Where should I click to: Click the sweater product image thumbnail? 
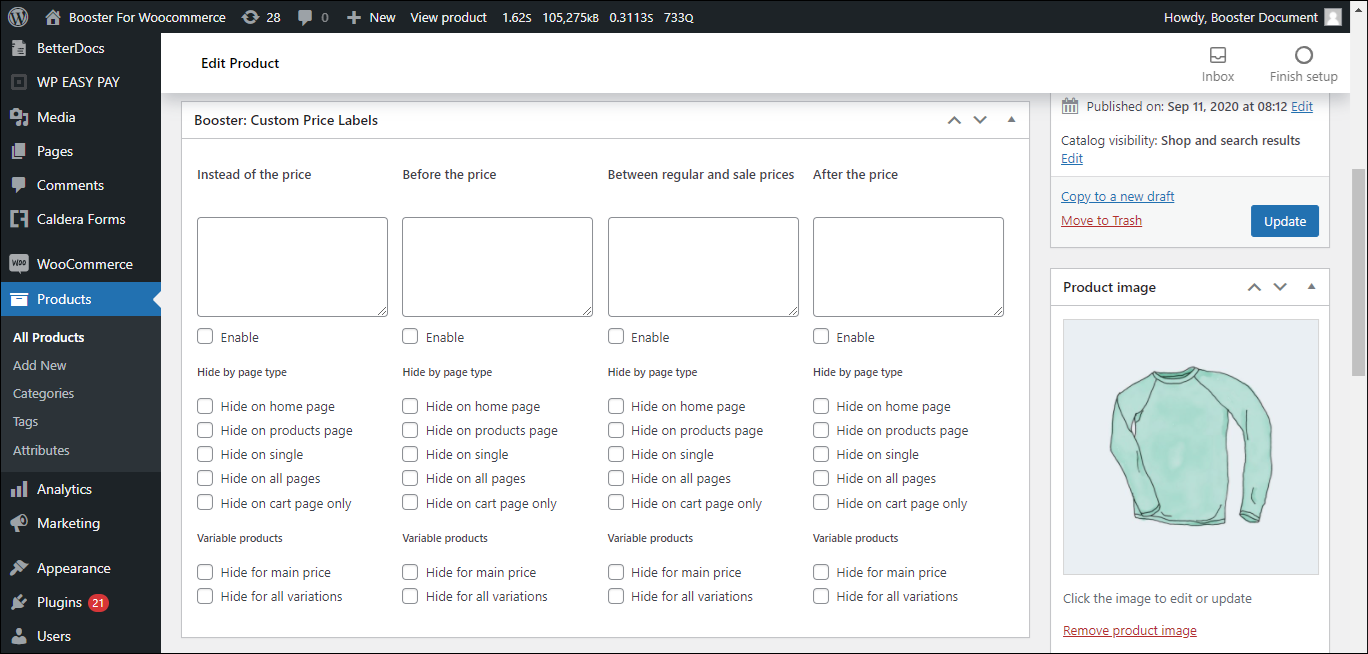pyautogui.click(x=1191, y=447)
